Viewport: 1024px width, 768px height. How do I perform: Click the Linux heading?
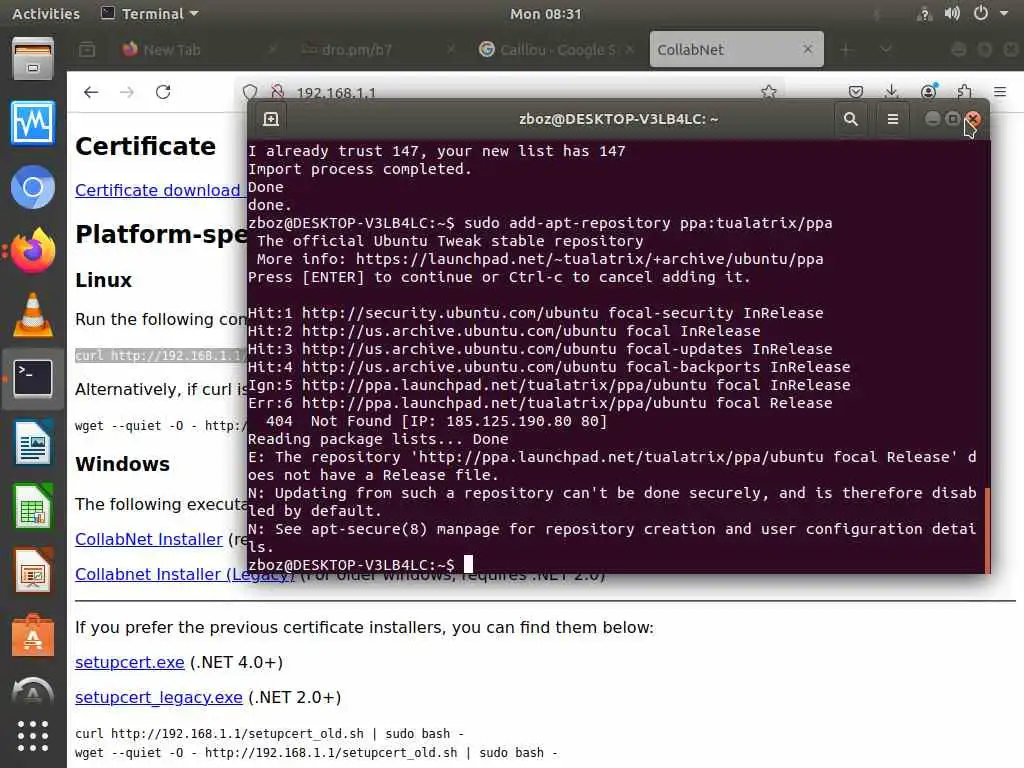(103, 280)
